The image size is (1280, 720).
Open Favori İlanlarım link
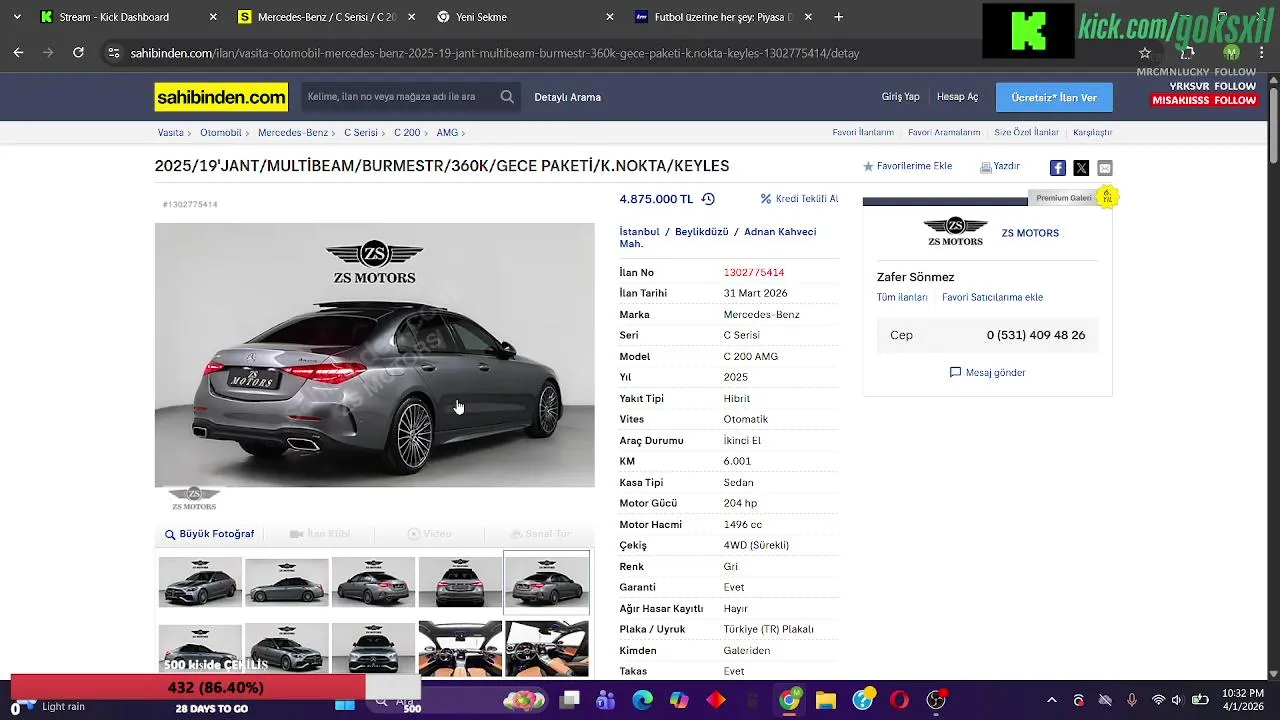click(863, 132)
